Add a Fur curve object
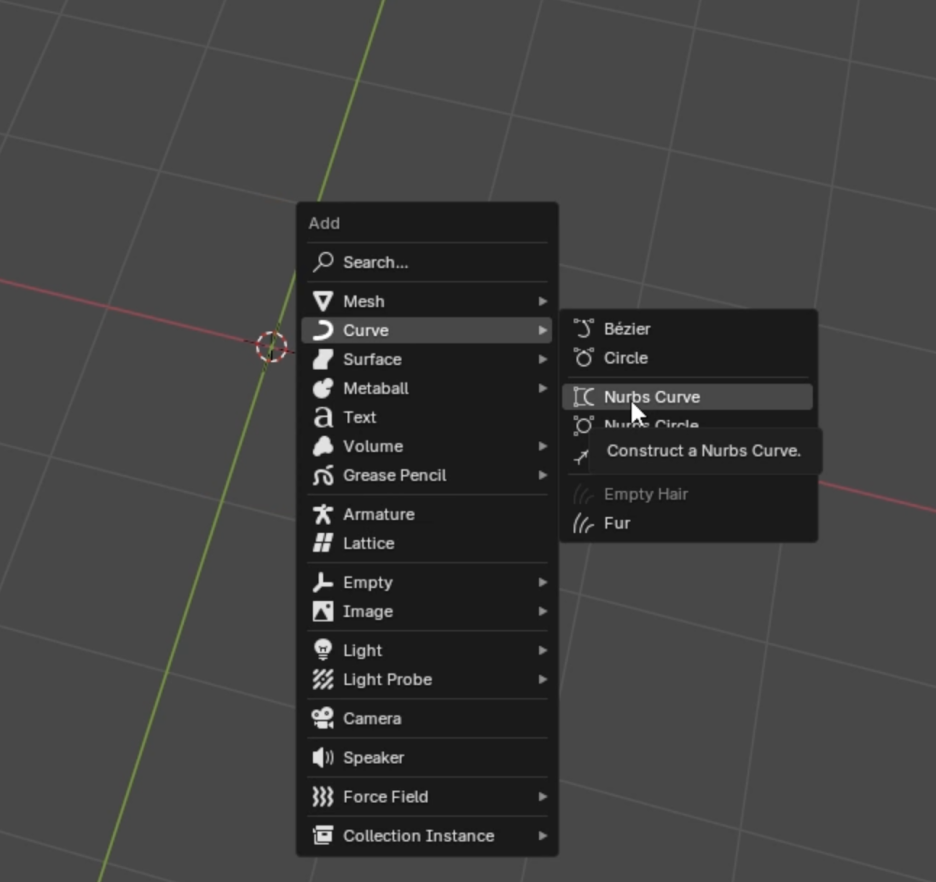936x882 pixels. (688, 523)
